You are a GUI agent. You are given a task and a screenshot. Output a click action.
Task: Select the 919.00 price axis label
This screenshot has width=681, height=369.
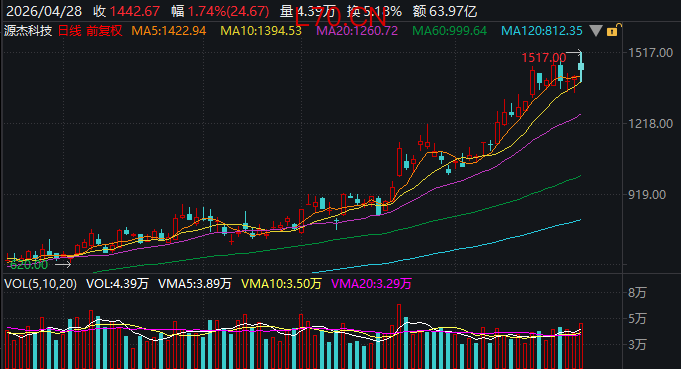647,194
